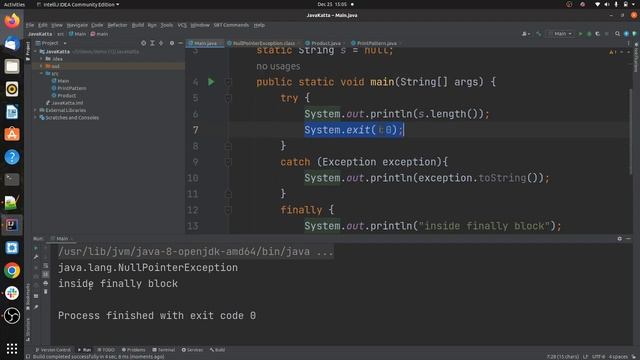Click the select opened file target icon
The height and width of the screenshot is (360, 640).
143,43
